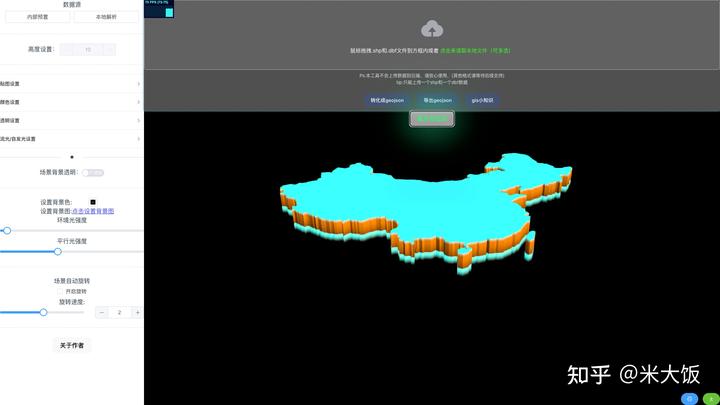Image resolution: width=720 pixels, height=405 pixels.
Task: Click the 平行光强度 slider handle
Action: coord(57,251)
